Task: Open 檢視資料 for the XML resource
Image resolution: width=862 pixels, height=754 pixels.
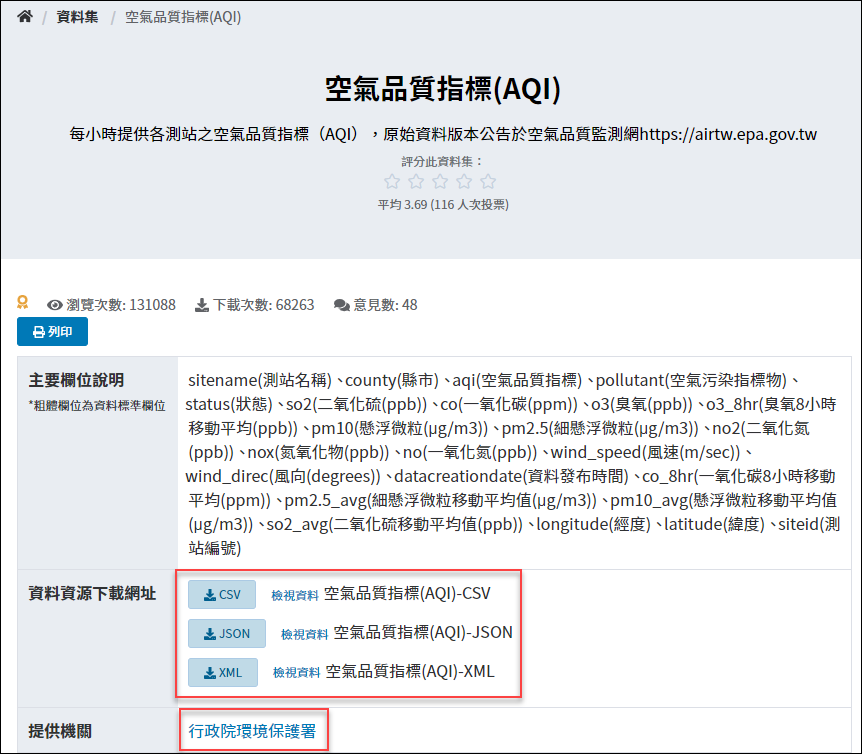Action: point(296,673)
